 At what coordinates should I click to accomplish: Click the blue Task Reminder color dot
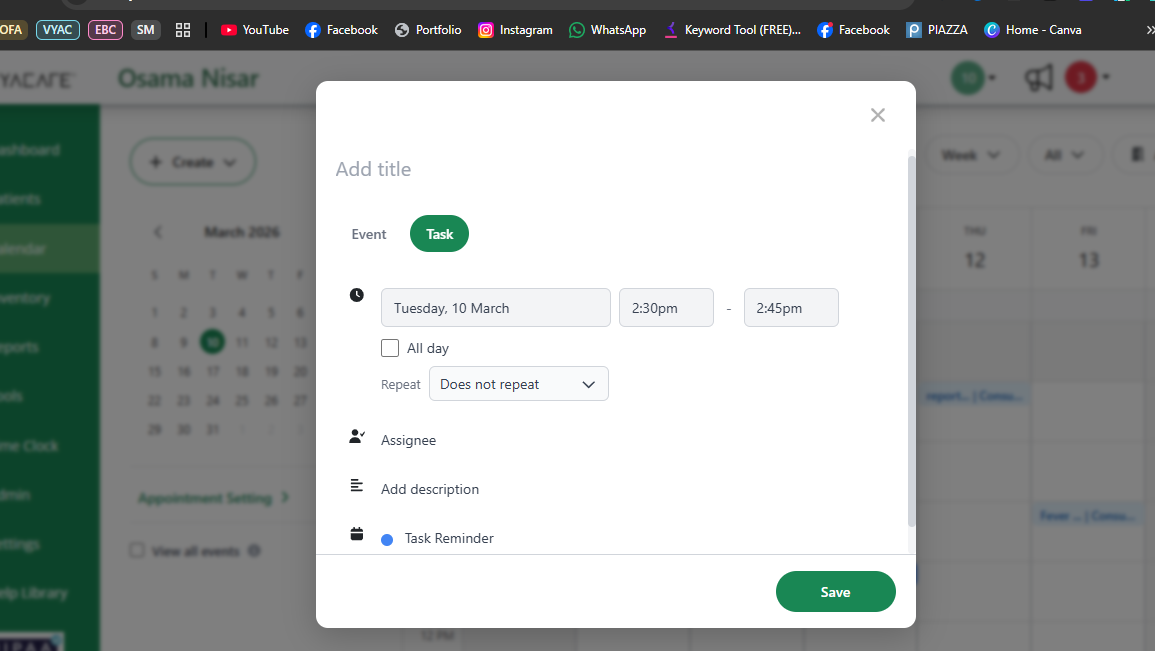(387, 540)
